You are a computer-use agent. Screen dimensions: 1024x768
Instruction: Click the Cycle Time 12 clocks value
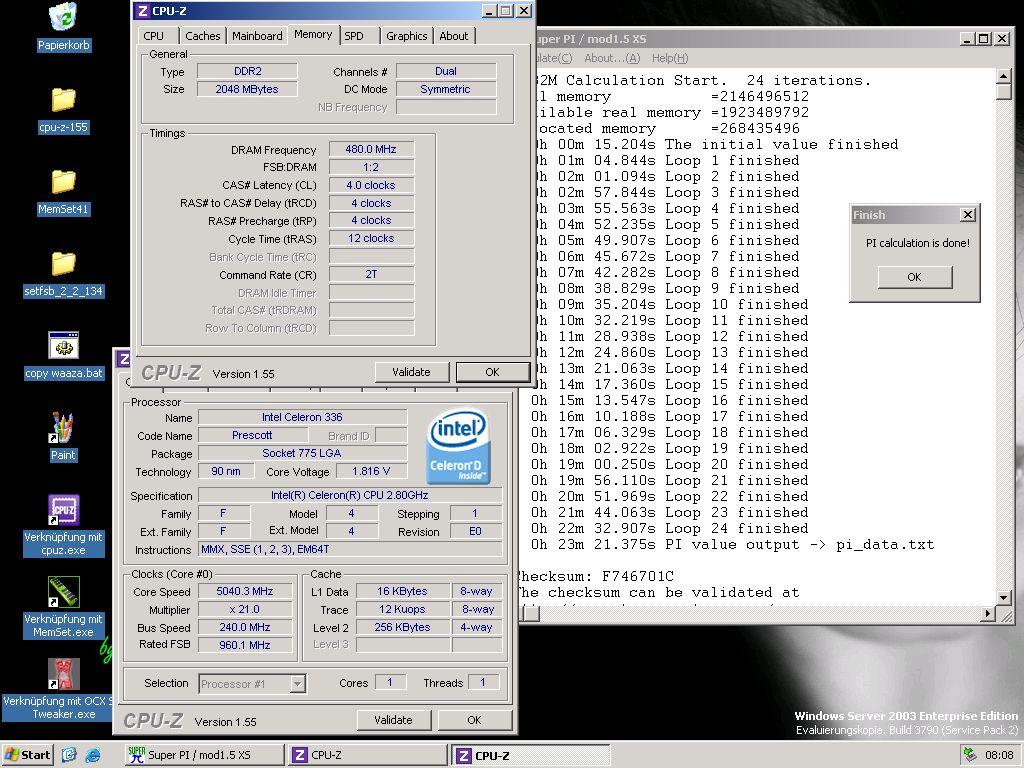pyautogui.click(x=371, y=238)
